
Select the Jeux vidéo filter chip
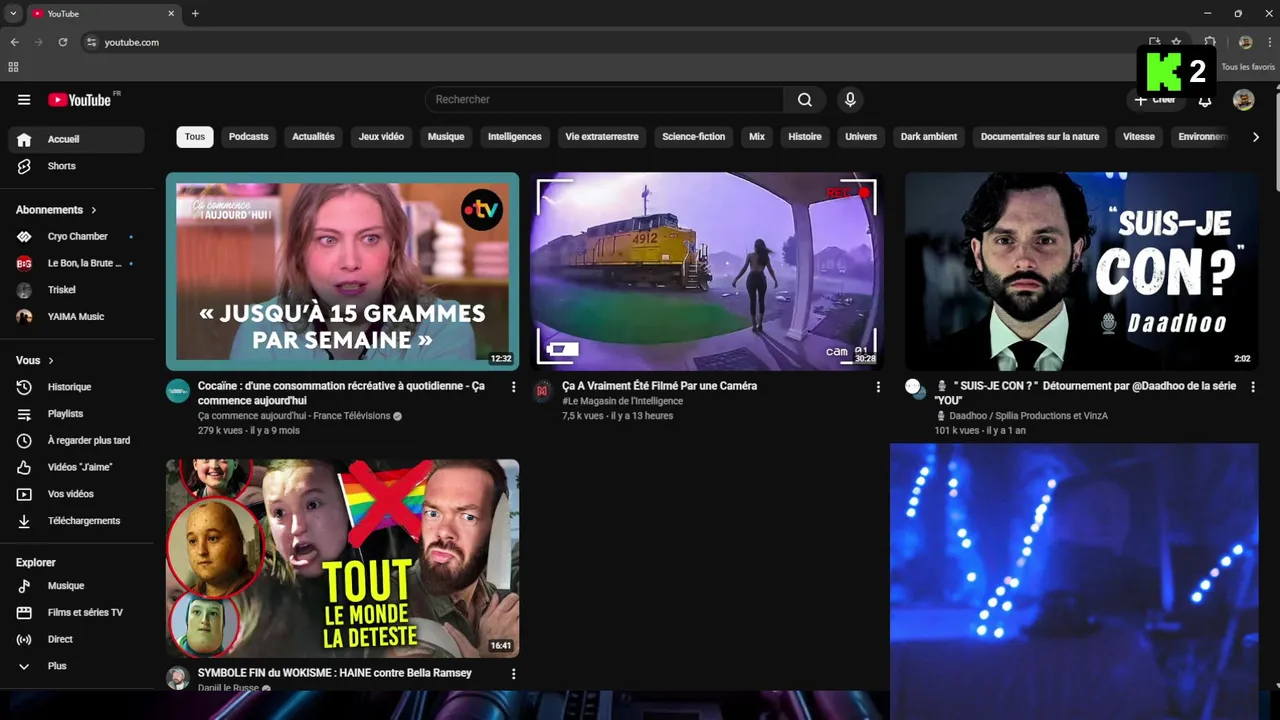[x=381, y=137]
